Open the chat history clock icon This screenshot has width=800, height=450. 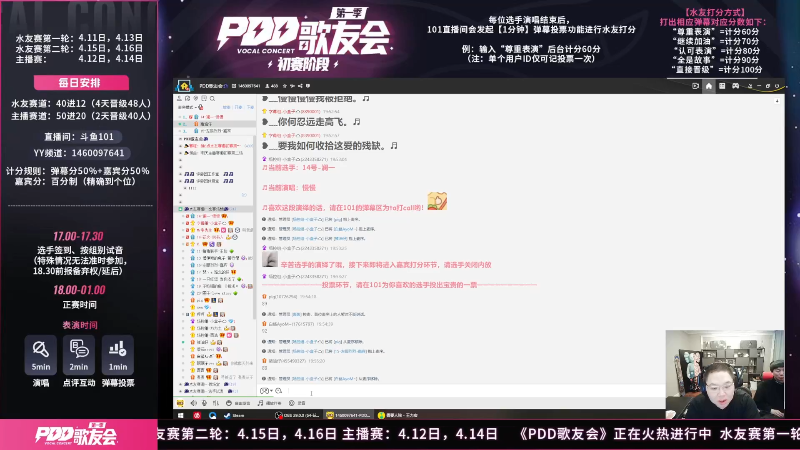[x=279, y=391]
